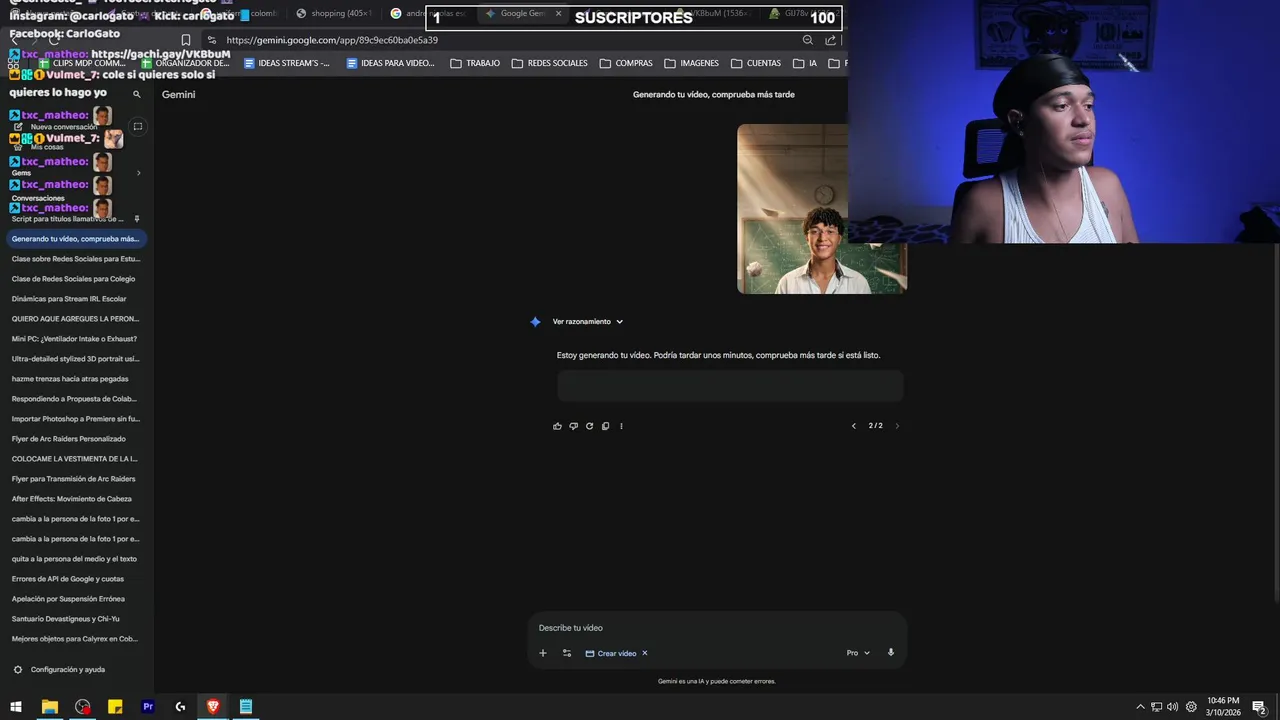Open CLIPS MDP COMM bookmark

click(81, 63)
